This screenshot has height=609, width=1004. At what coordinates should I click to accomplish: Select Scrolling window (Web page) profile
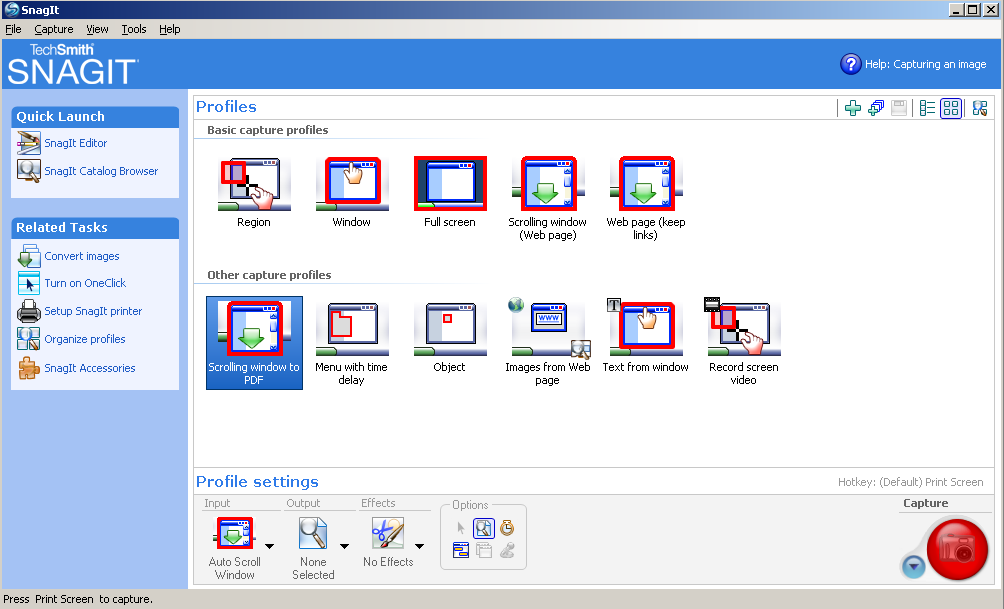pos(547,199)
